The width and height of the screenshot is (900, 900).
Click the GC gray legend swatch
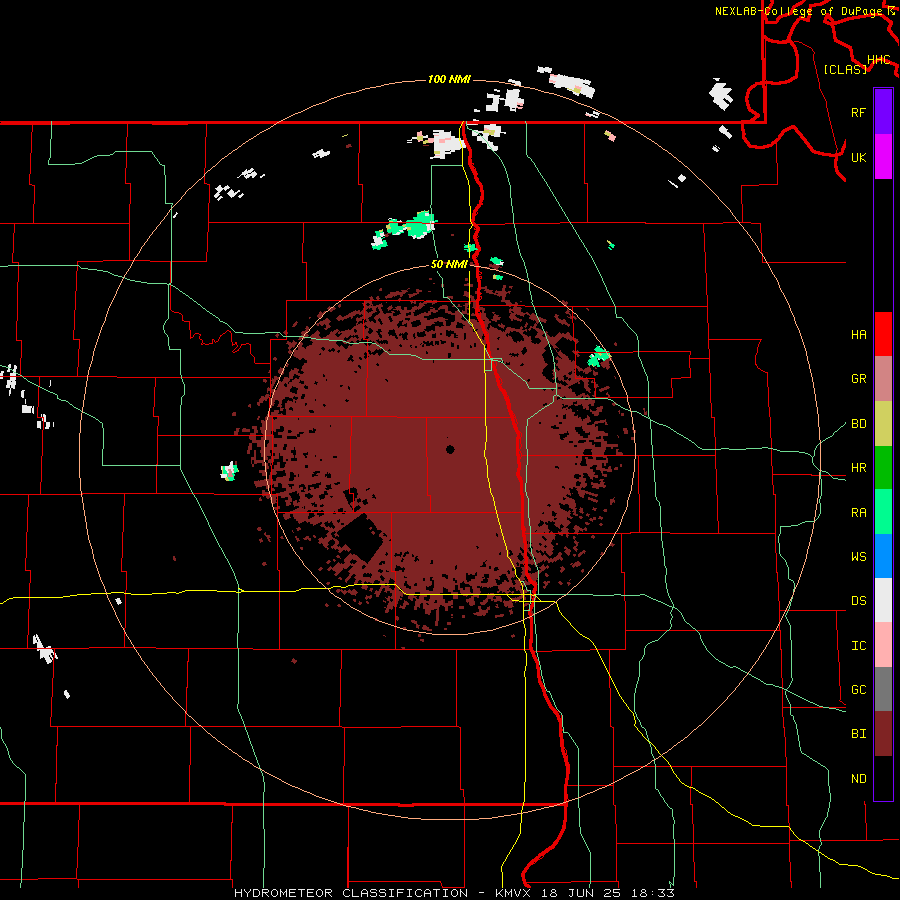[883, 689]
